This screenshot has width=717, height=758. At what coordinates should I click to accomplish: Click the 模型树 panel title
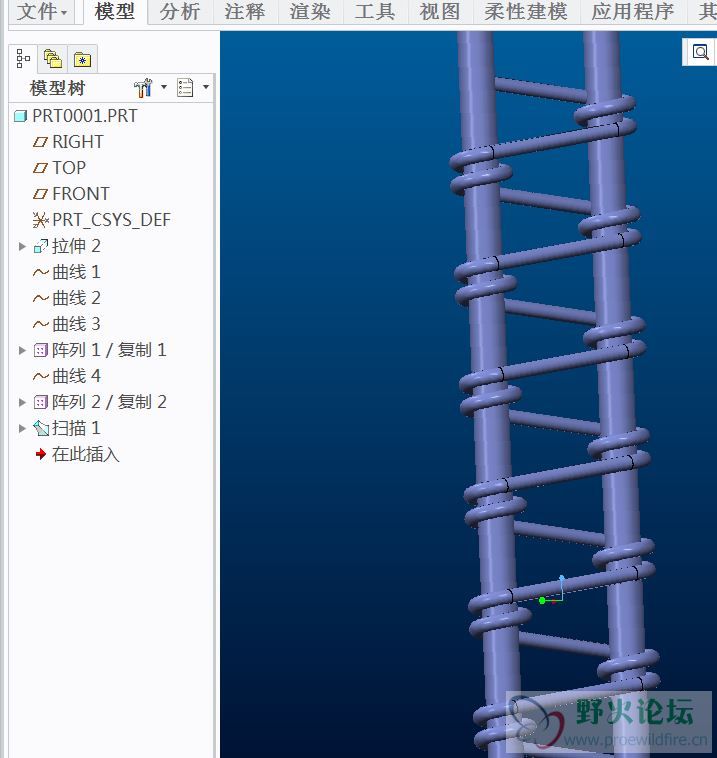click(x=57, y=88)
